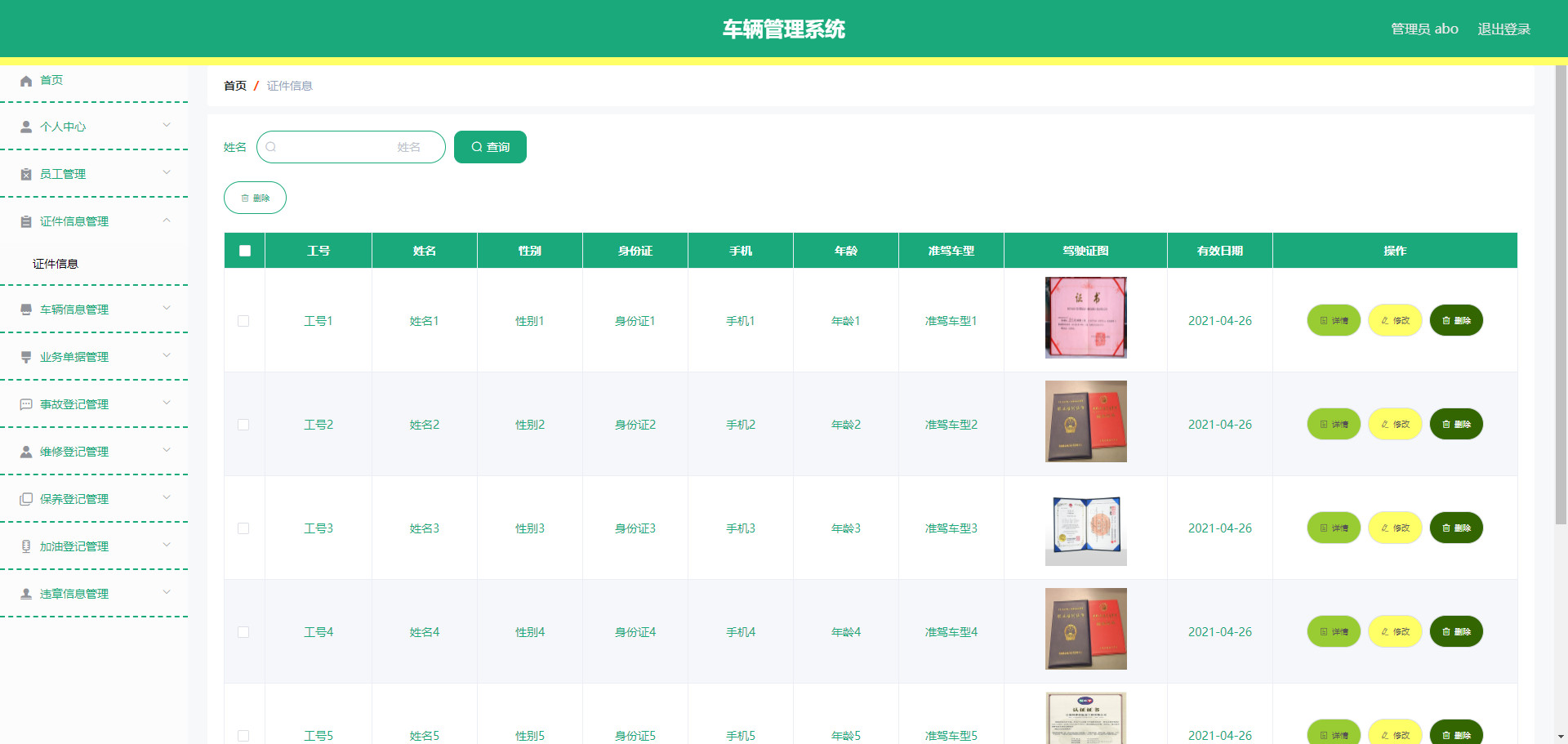Click the batch 删除 button above table
The image size is (1568, 744).
[255, 198]
